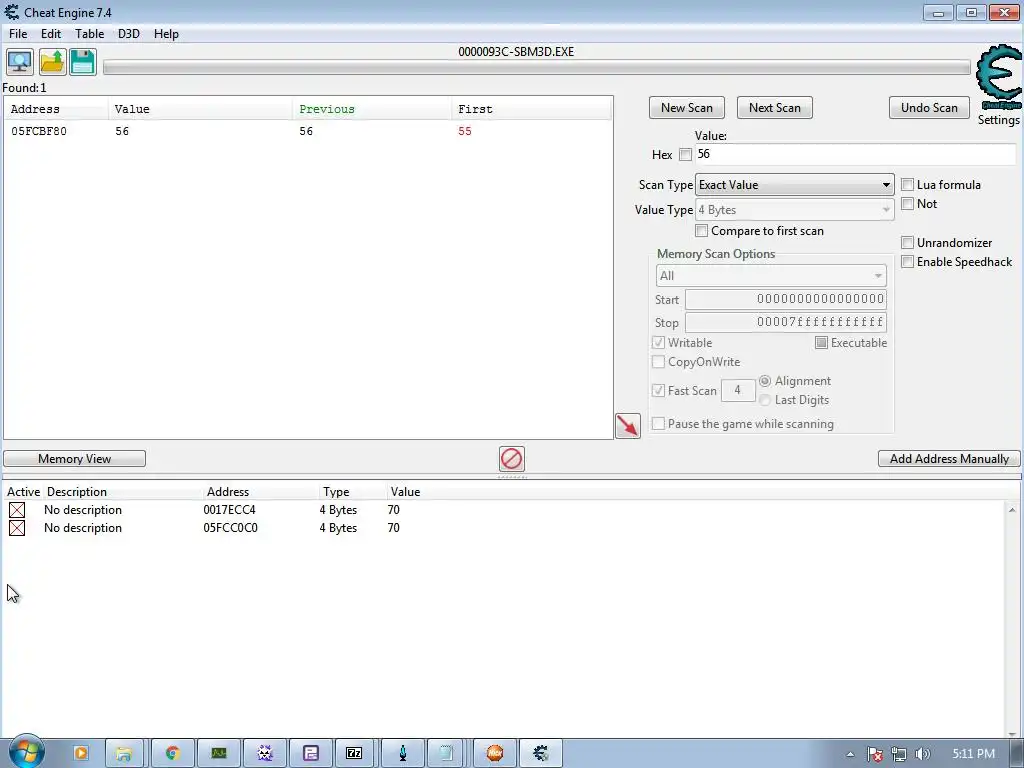Click the Cheat Engine title bar icon
Screen dimensions: 1024x768
(x=12, y=12)
